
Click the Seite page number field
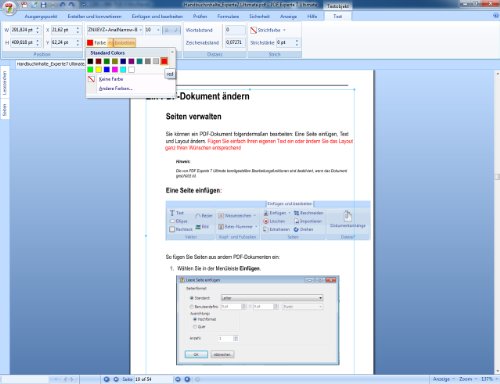pos(153,379)
